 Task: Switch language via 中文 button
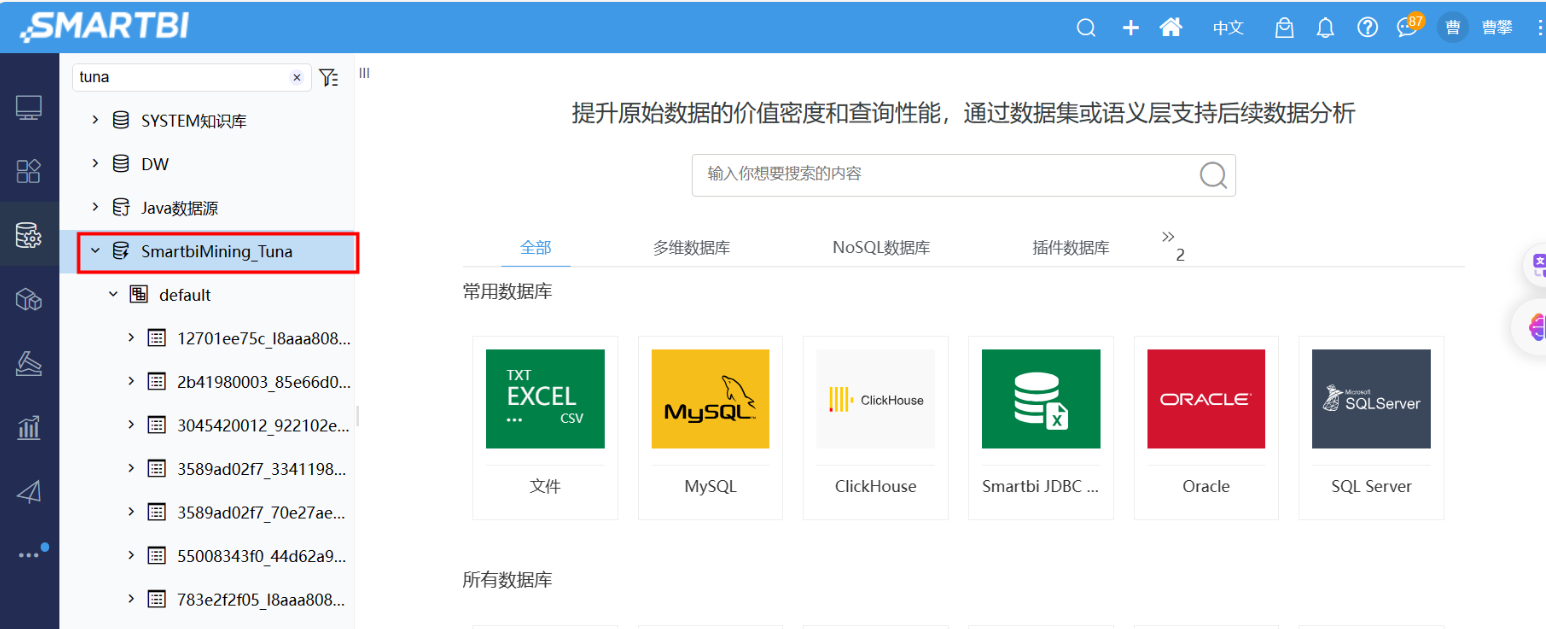coord(1228,28)
